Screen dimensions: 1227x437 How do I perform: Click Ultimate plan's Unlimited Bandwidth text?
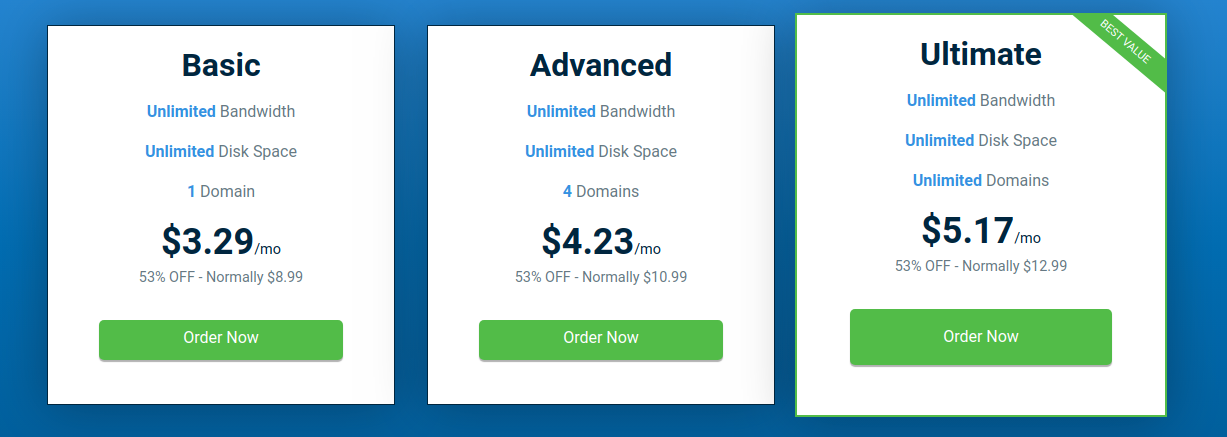click(x=981, y=100)
